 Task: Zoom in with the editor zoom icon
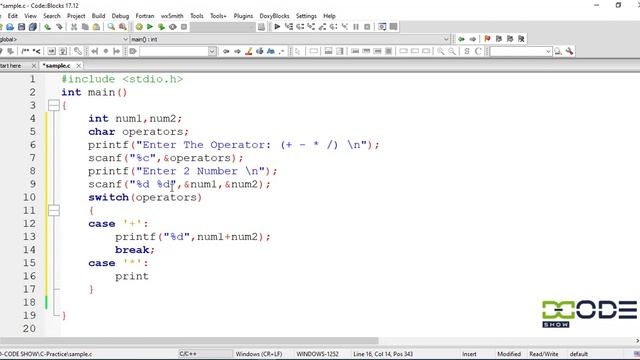point(440,51)
